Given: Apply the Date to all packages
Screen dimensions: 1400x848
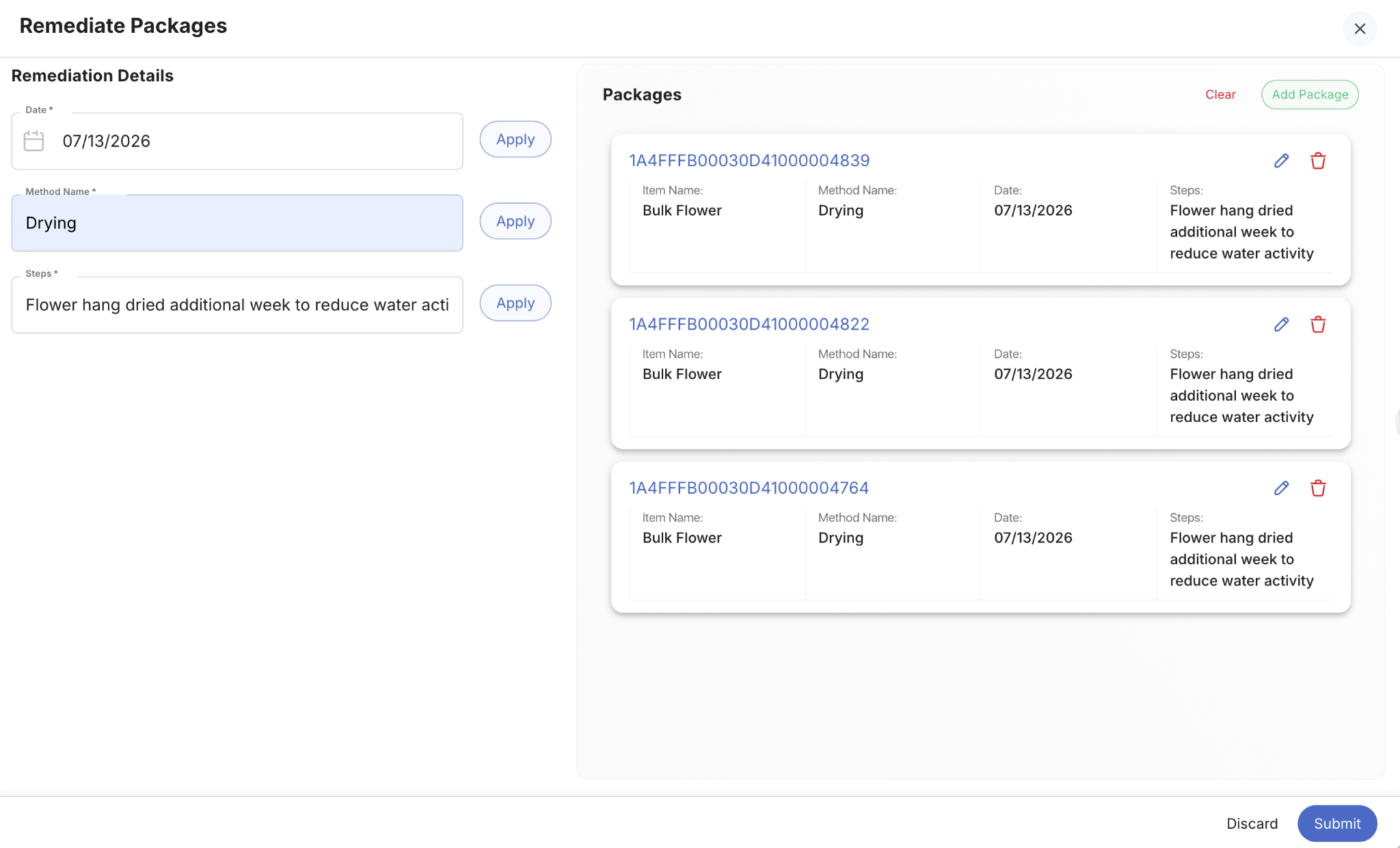Looking at the screenshot, I should click(x=515, y=140).
